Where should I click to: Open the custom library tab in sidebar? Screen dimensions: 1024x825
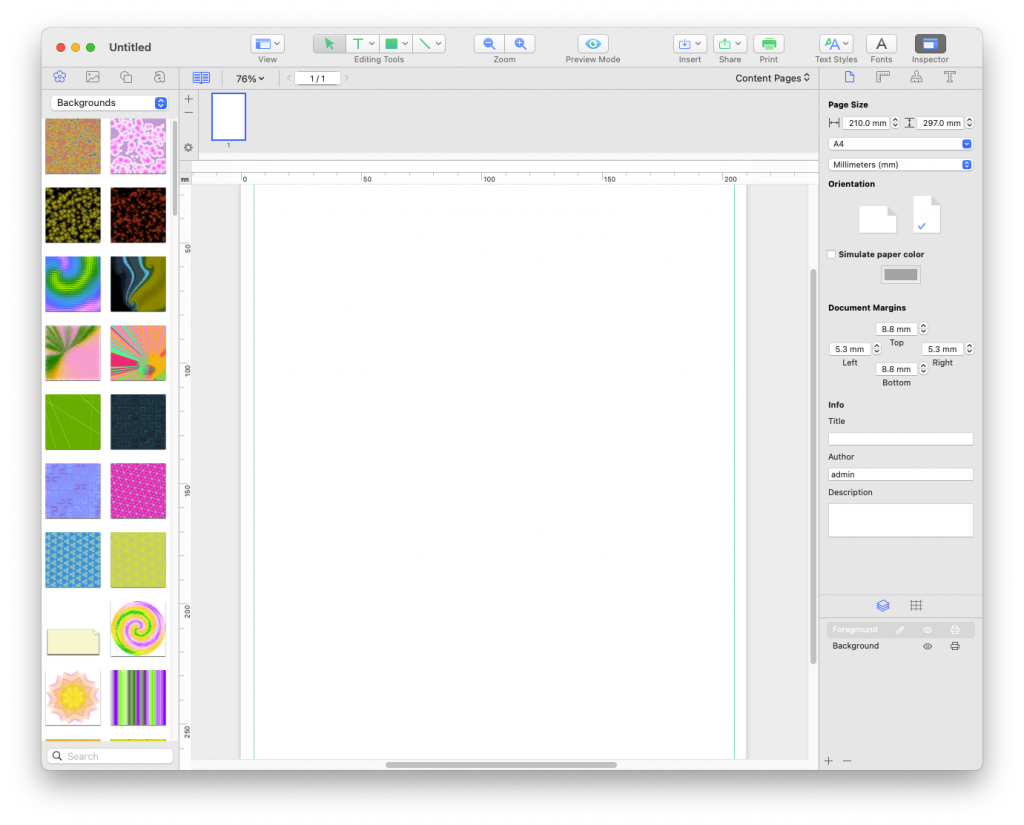pyautogui.click(x=159, y=77)
